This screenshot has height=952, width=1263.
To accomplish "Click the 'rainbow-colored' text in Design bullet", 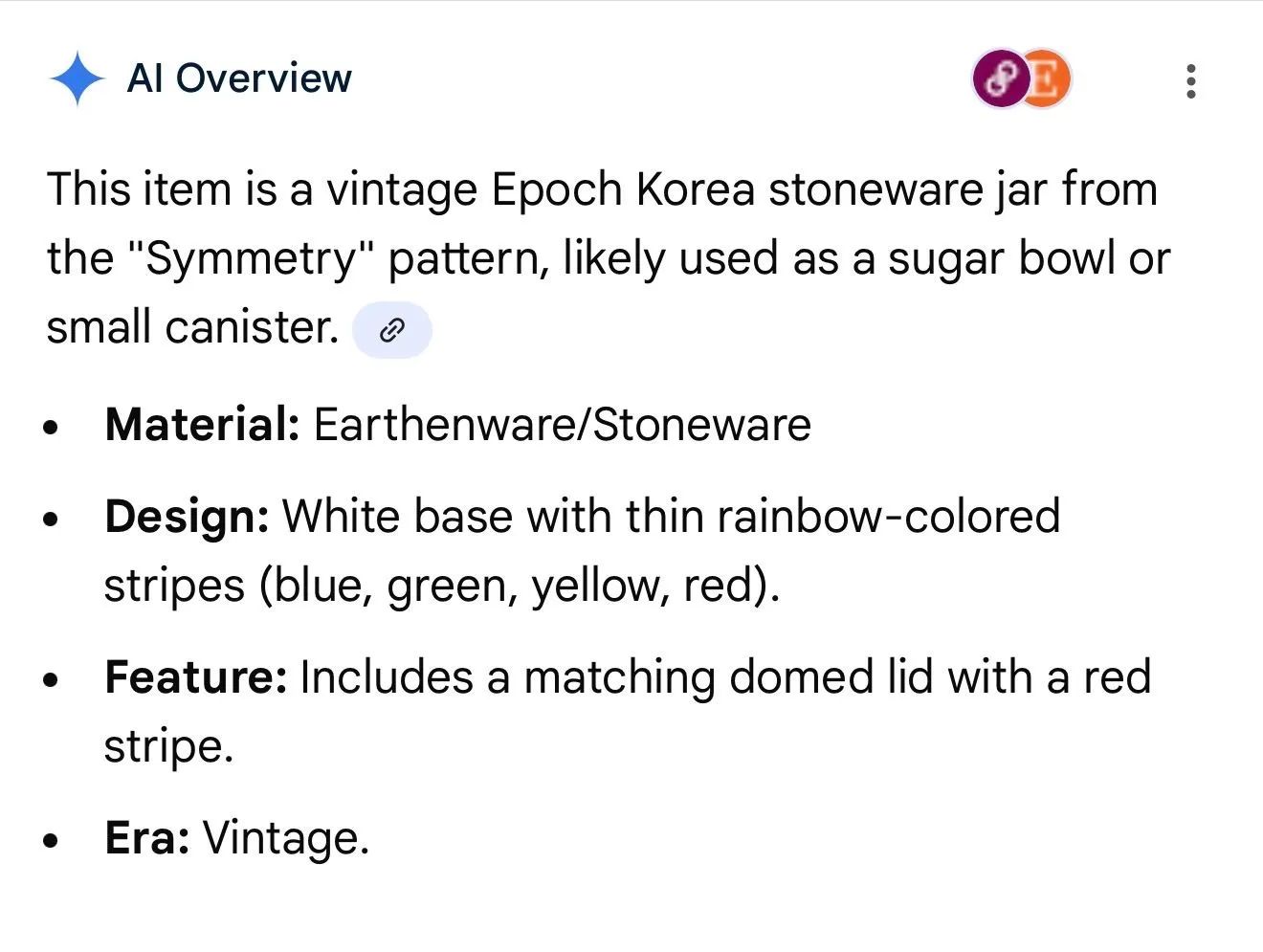I will point(889,517).
